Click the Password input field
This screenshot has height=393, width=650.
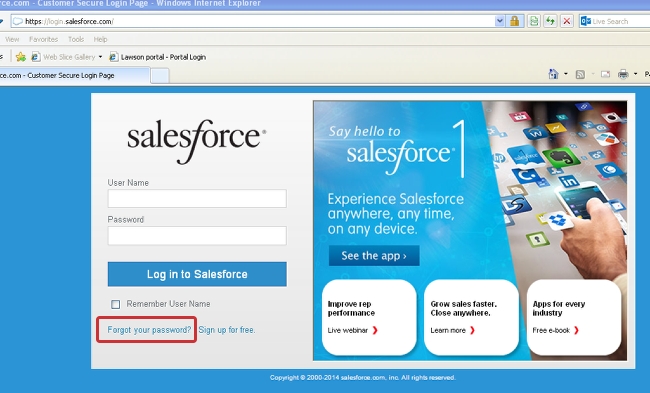pos(197,235)
